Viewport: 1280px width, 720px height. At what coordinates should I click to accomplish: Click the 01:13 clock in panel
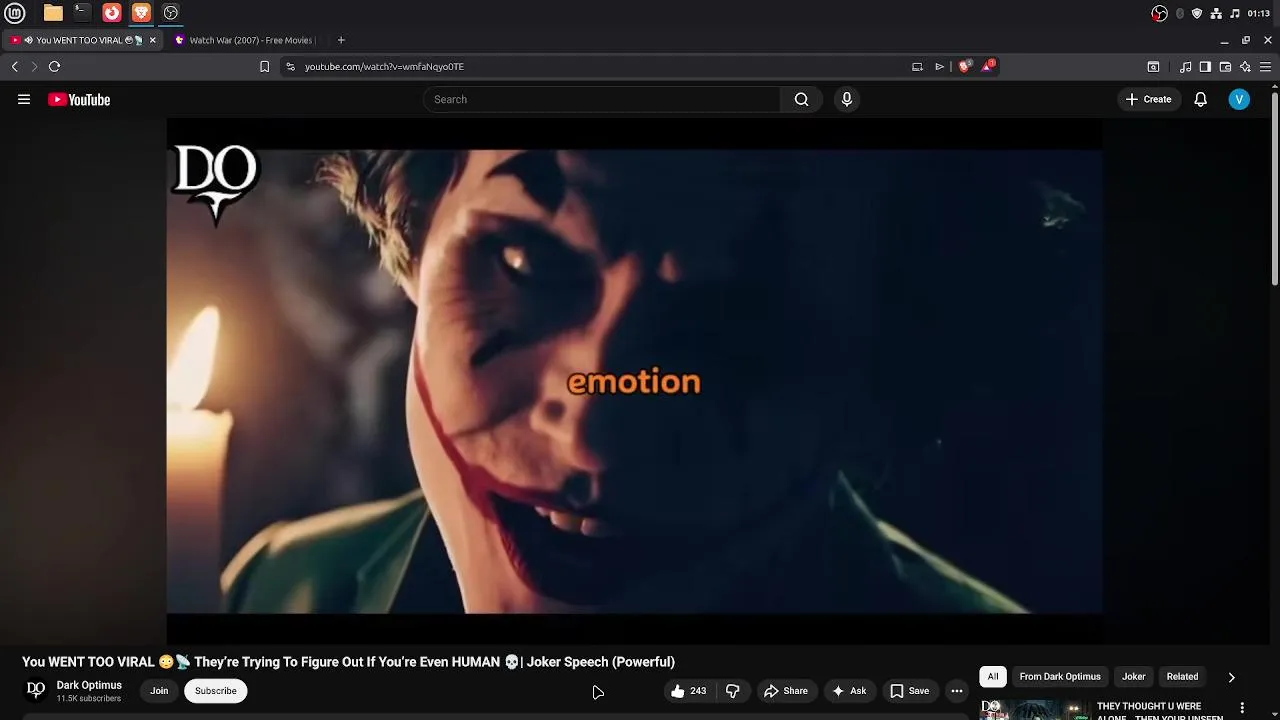[1259, 13]
